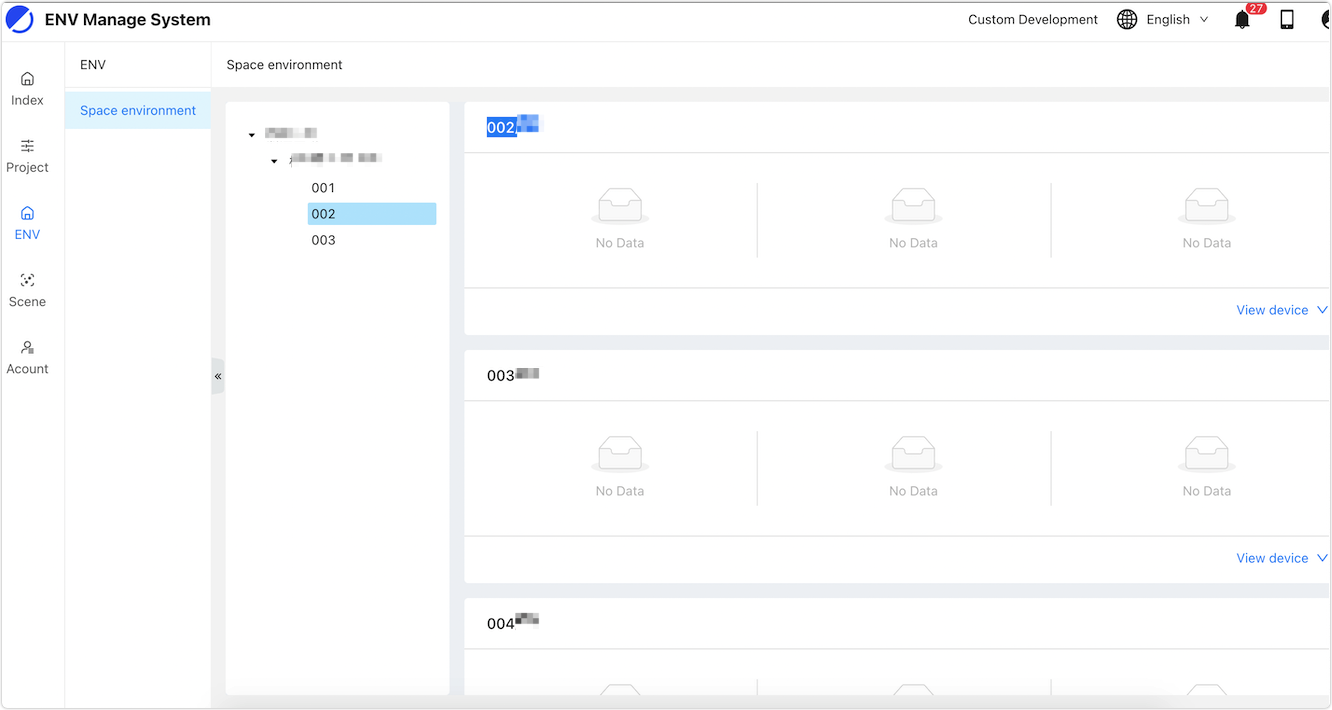Select the highlighted tree item 002
This screenshot has height=710, width=1332.
click(x=372, y=214)
